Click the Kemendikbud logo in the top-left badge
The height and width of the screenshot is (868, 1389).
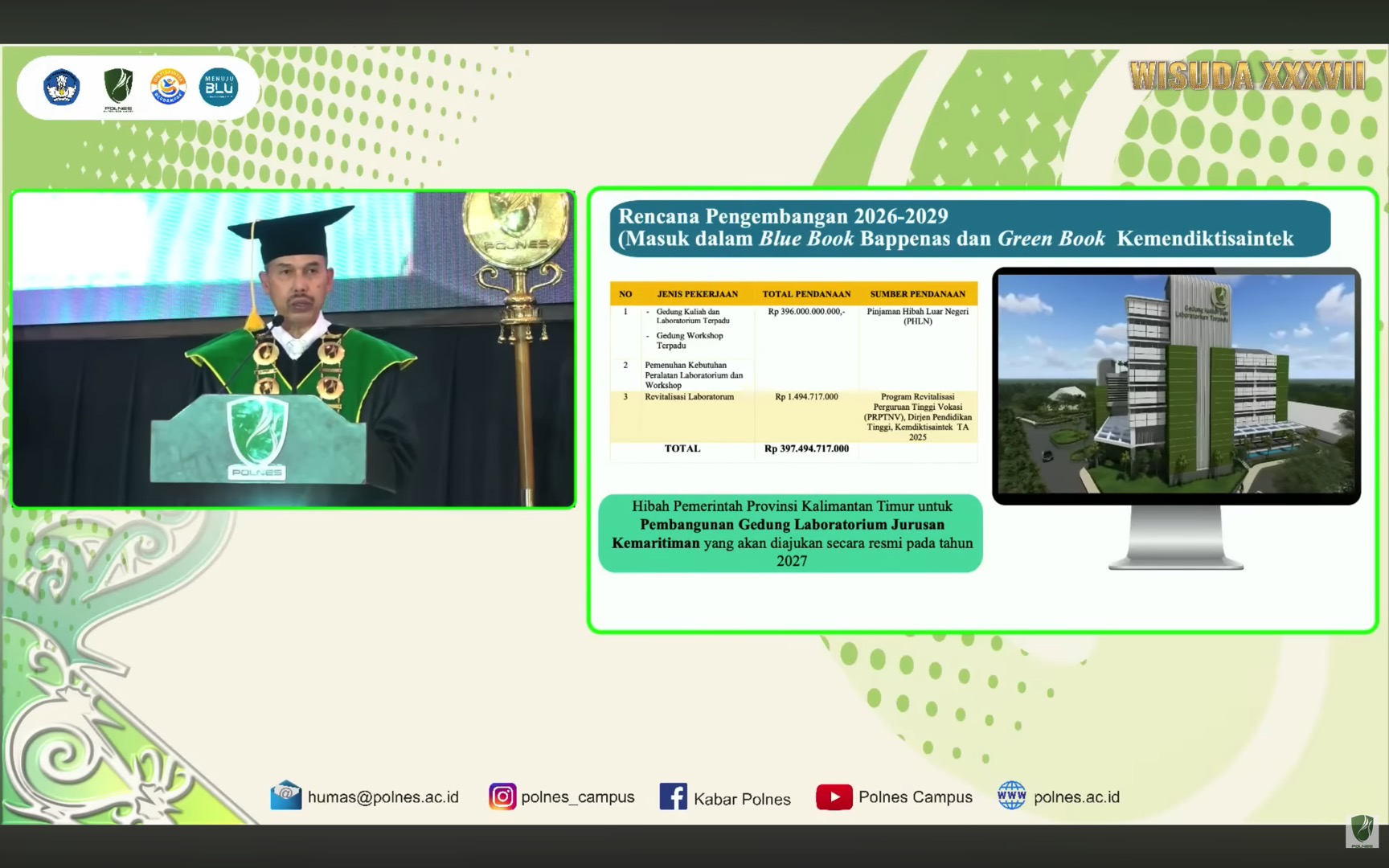[61, 88]
